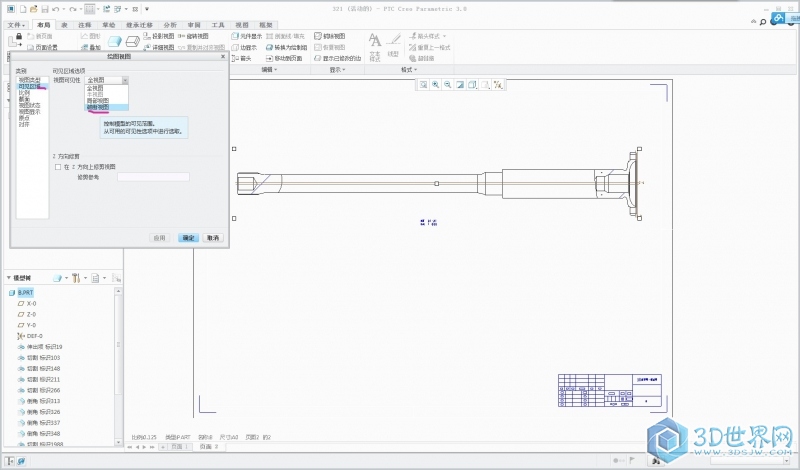Click the Undo arrow icon

[x=56, y=9]
